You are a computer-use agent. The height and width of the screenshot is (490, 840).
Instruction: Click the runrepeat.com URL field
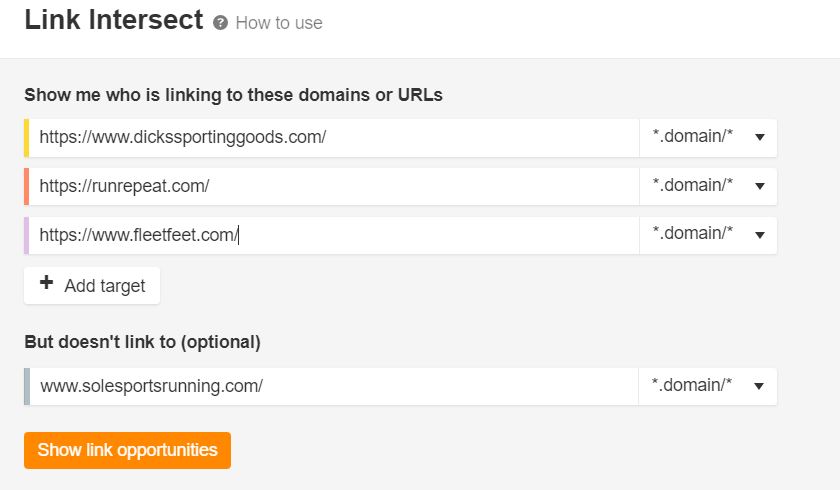(x=334, y=186)
